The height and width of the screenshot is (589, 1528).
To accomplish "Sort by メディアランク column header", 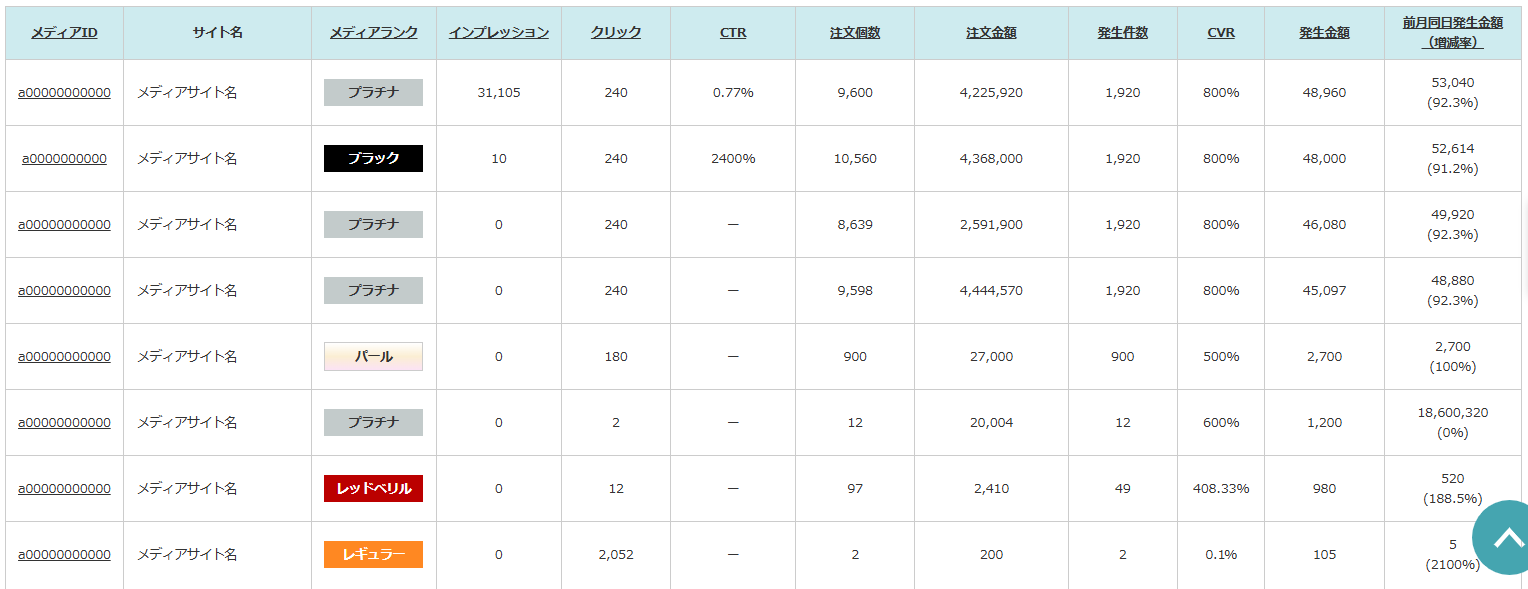I will (x=373, y=33).
